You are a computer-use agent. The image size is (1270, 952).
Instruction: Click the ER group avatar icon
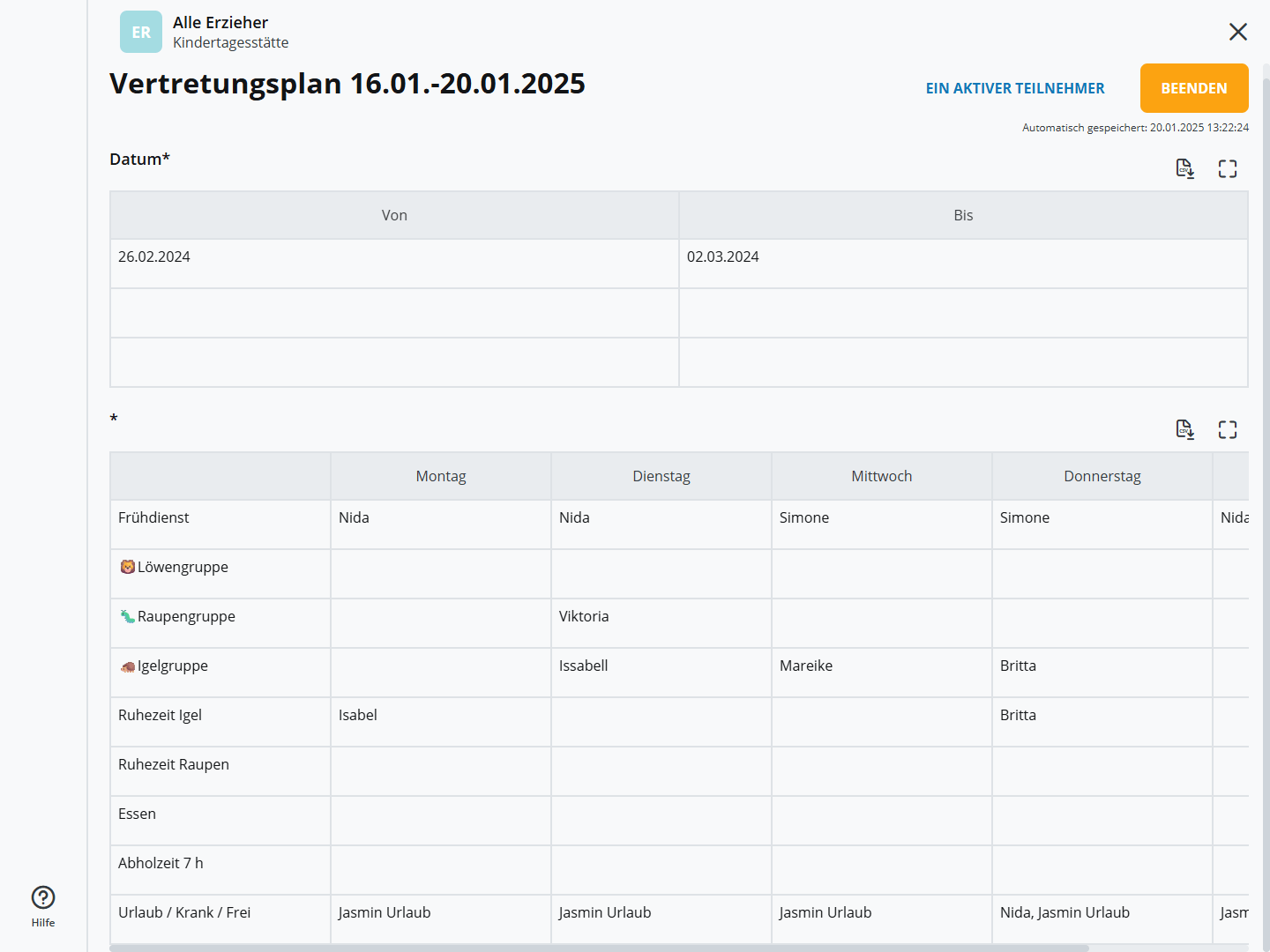(x=141, y=32)
